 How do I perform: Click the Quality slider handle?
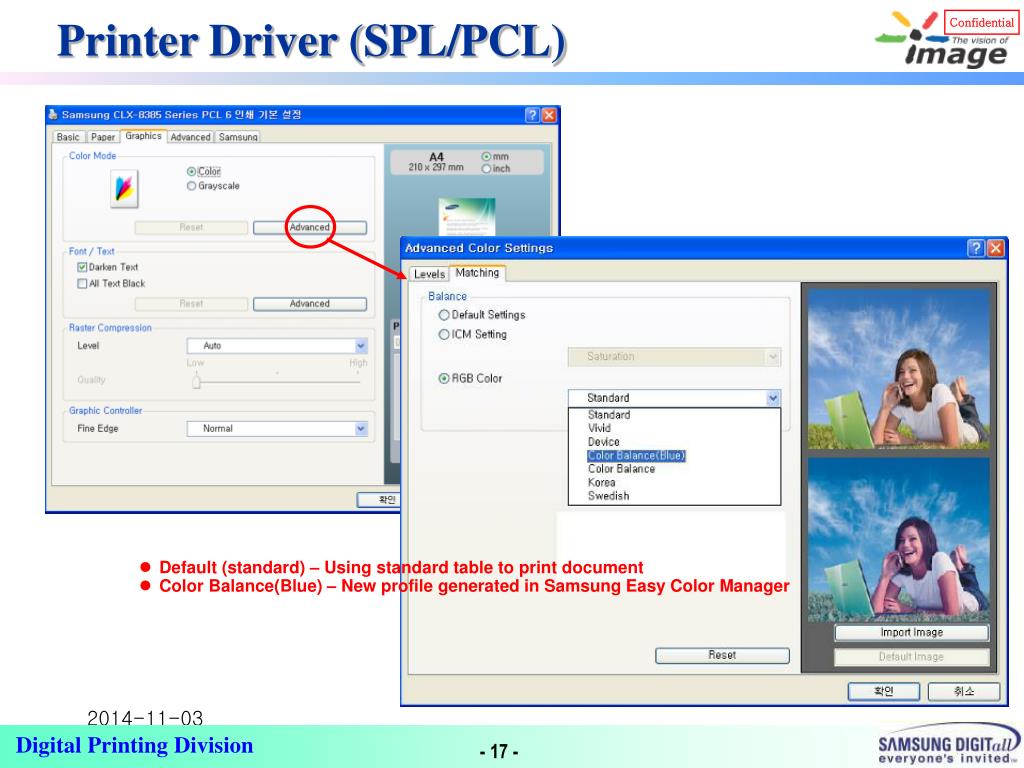coord(196,381)
